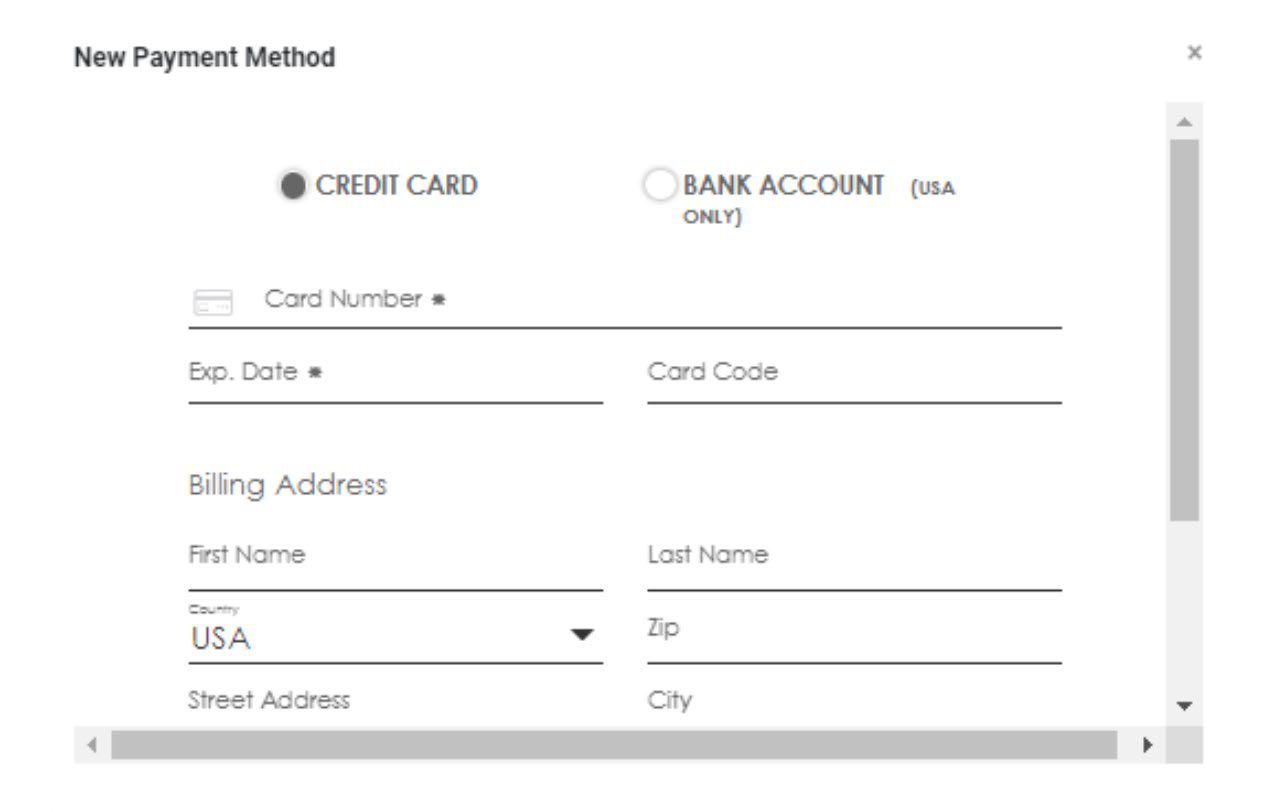Click the credit card icon beside Card Number

pyautogui.click(x=211, y=302)
